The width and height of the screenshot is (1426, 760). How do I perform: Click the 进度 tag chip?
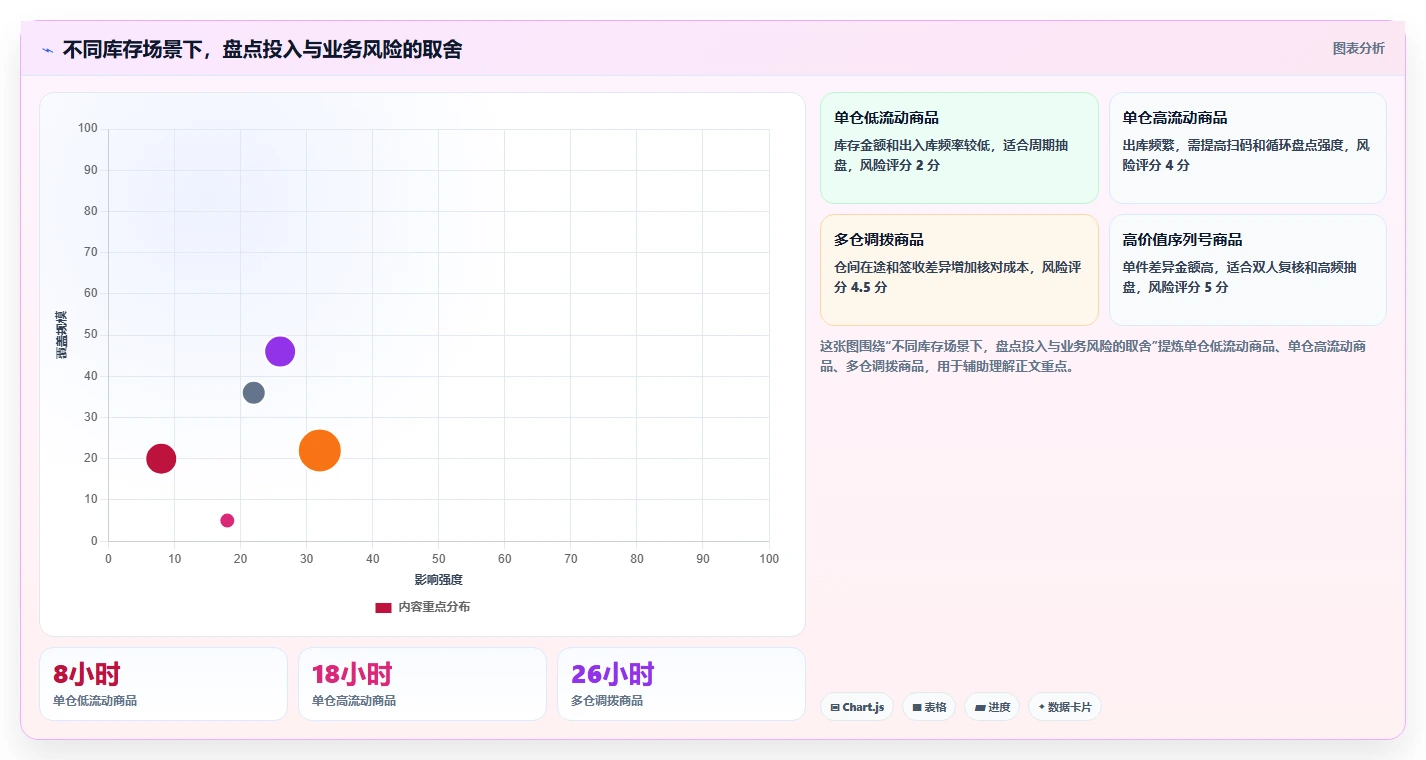(x=992, y=707)
